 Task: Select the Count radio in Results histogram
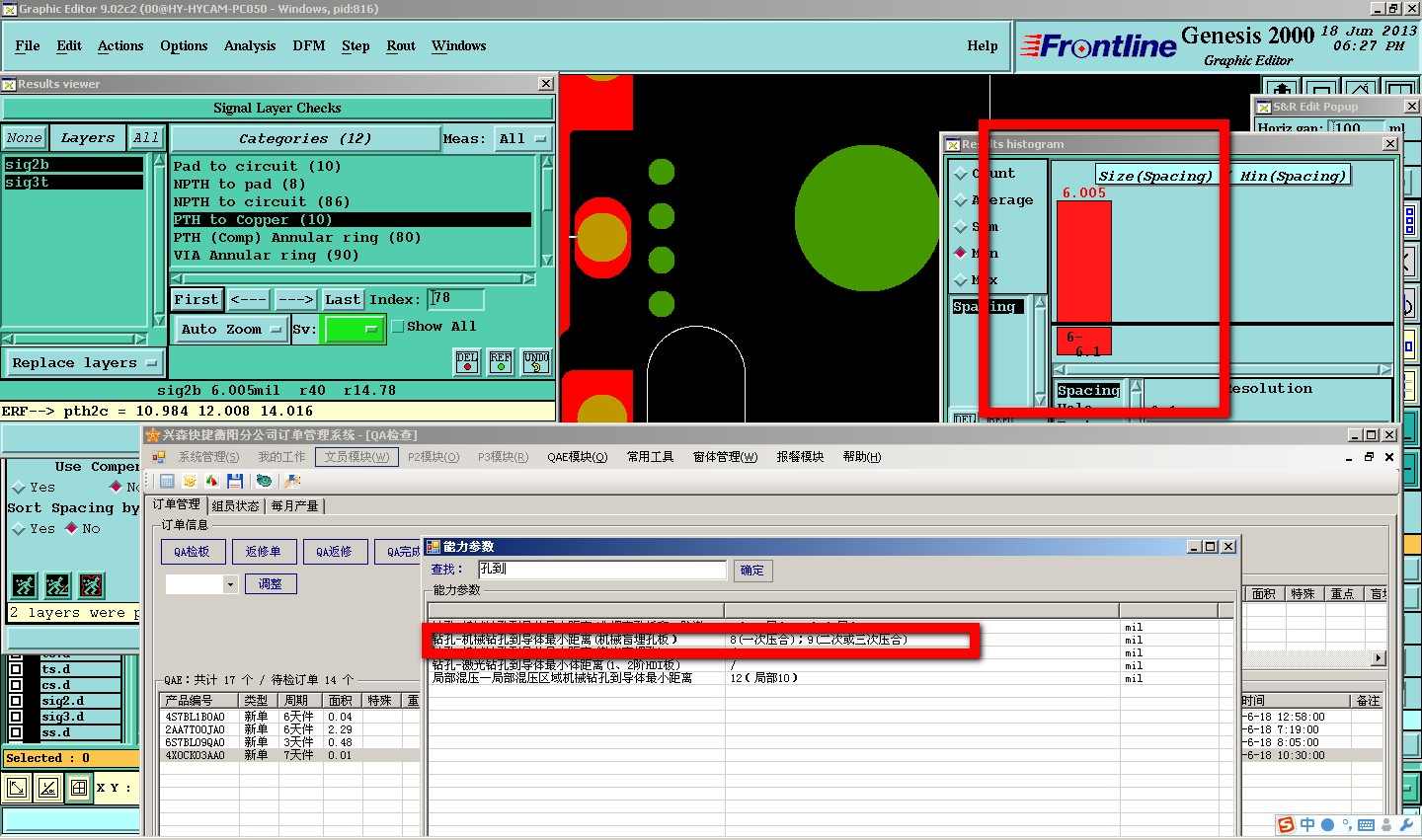pyautogui.click(x=961, y=174)
